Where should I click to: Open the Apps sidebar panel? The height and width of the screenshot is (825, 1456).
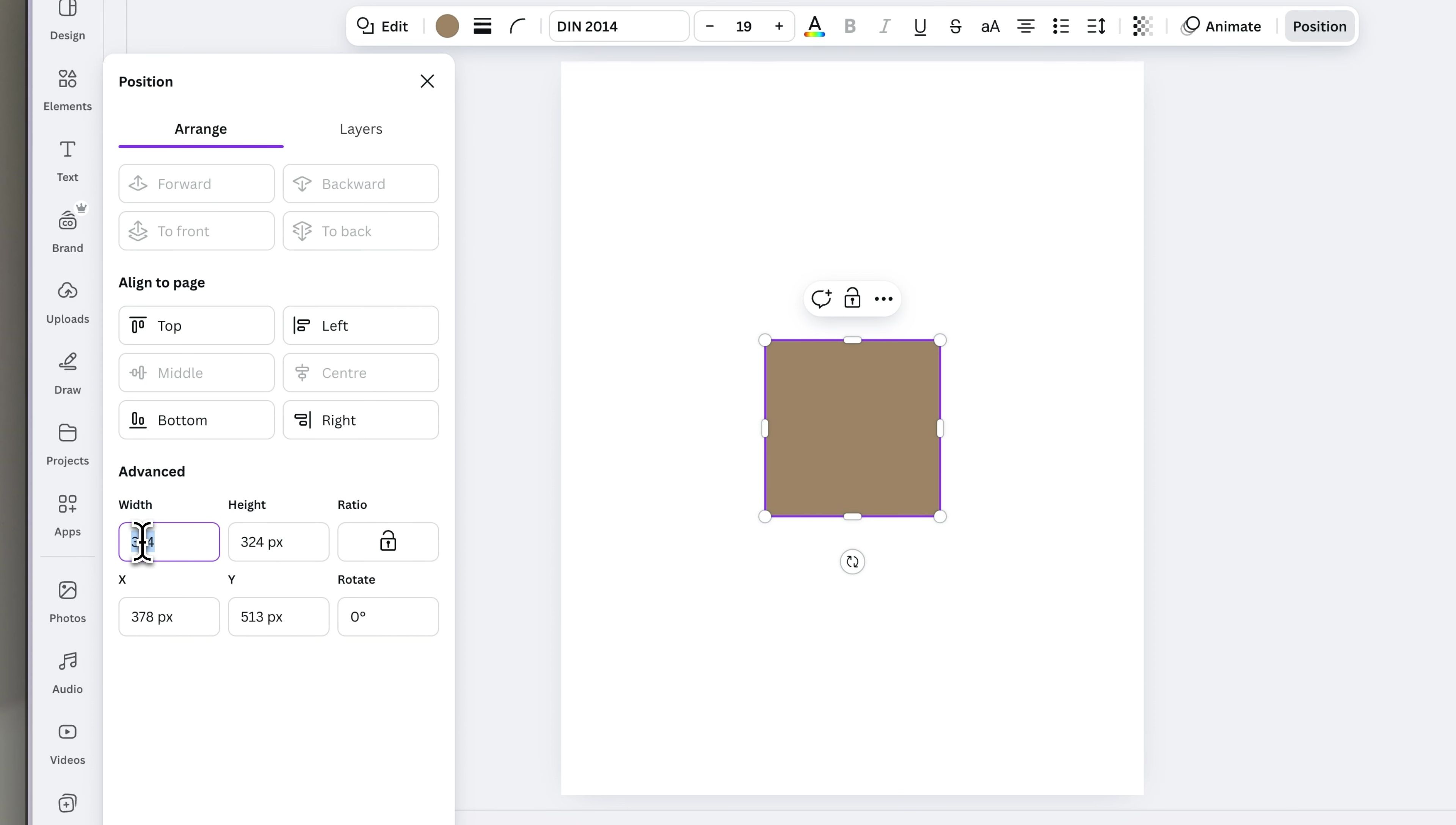coord(67,516)
